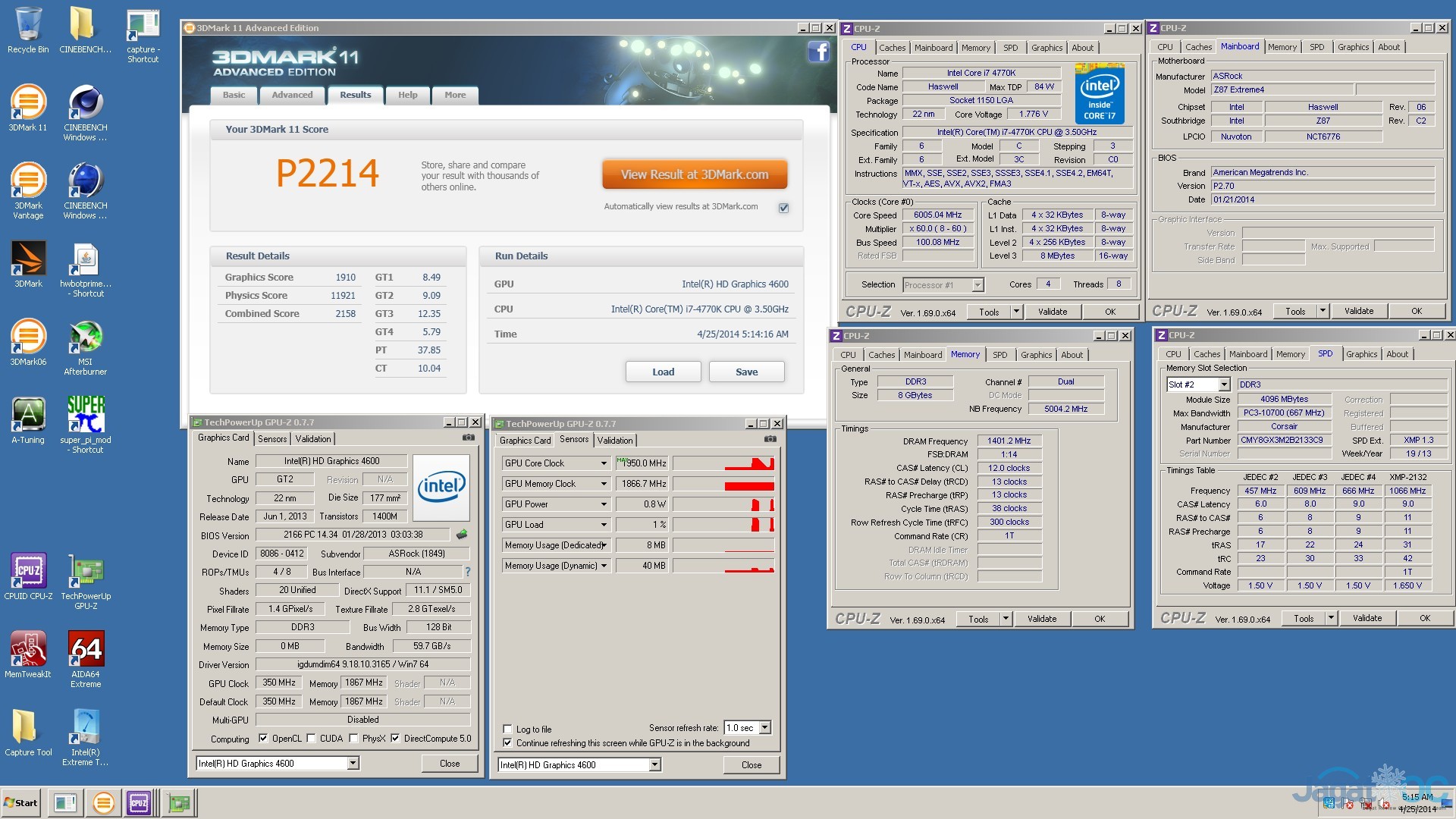This screenshot has width=1456, height=819.
Task: Open the Validation tab in GPU-Z Graphics Card window
Action: coord(312,439)
